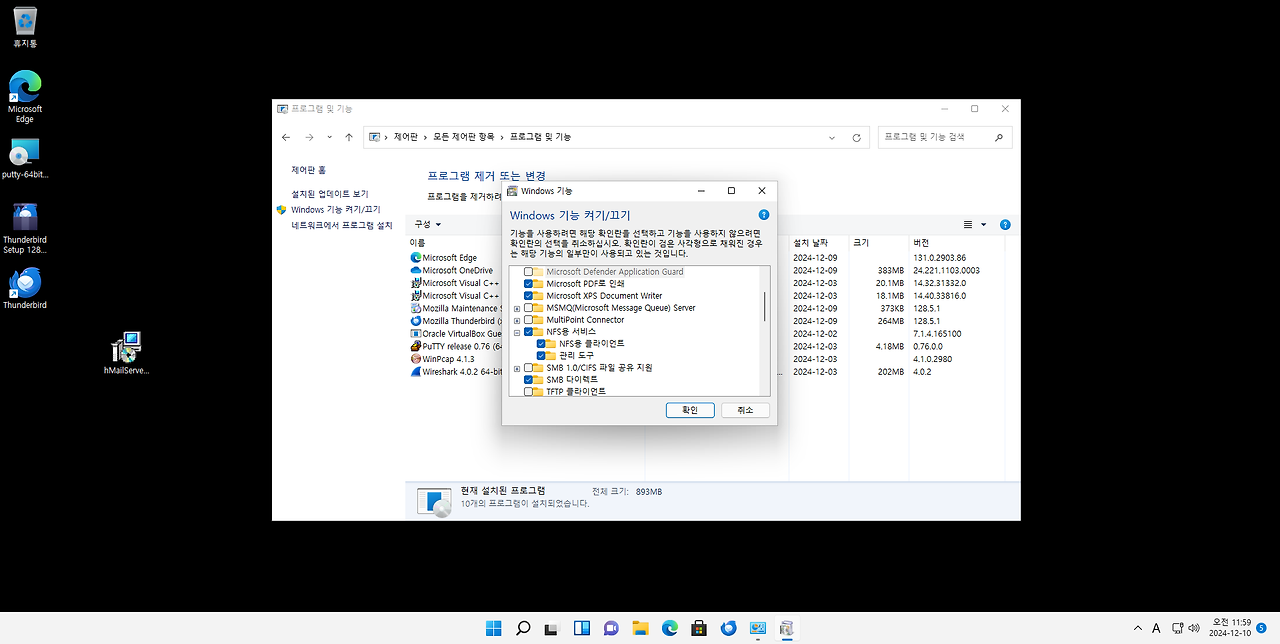Open the view options dropdown arrow
Image resolution: width=1280 pixels, height=644 pixels.
tap(983, 225)
